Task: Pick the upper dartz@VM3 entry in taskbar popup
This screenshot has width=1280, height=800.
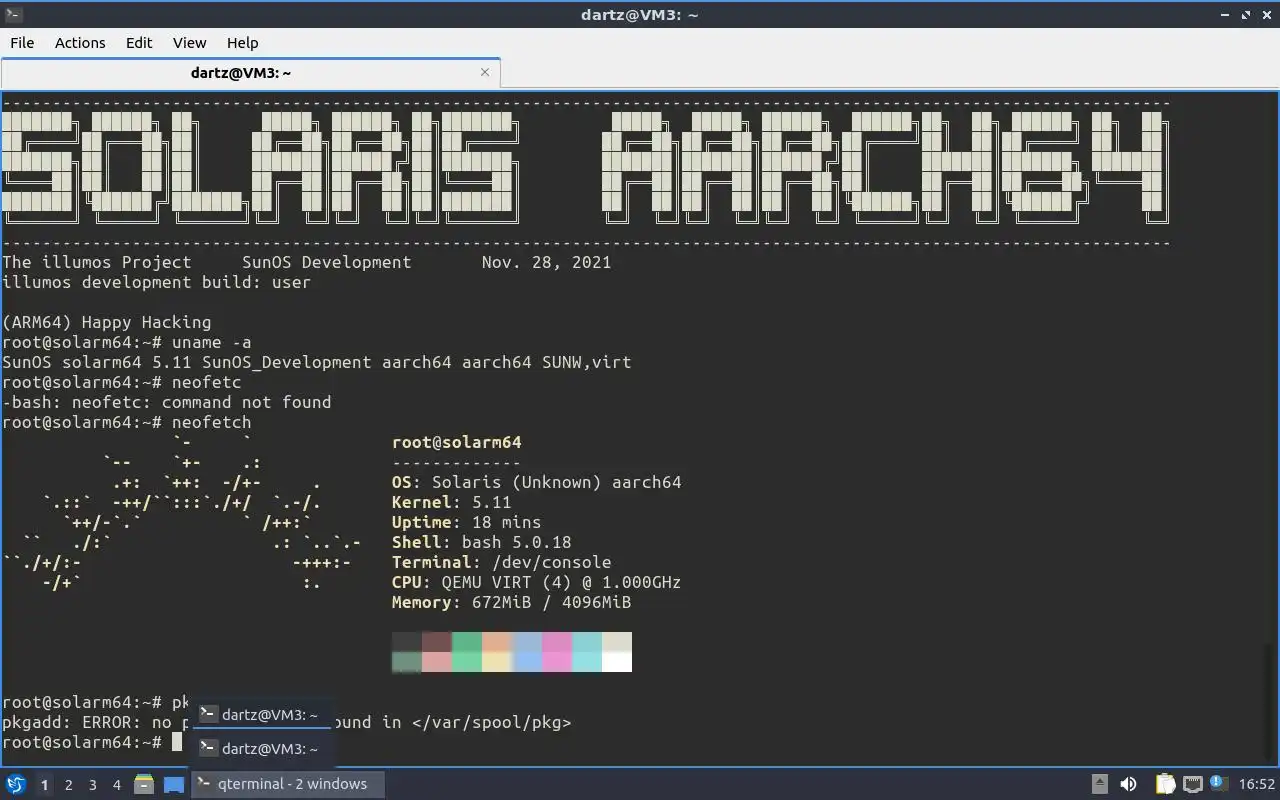Action: click(x=261, y=714)
